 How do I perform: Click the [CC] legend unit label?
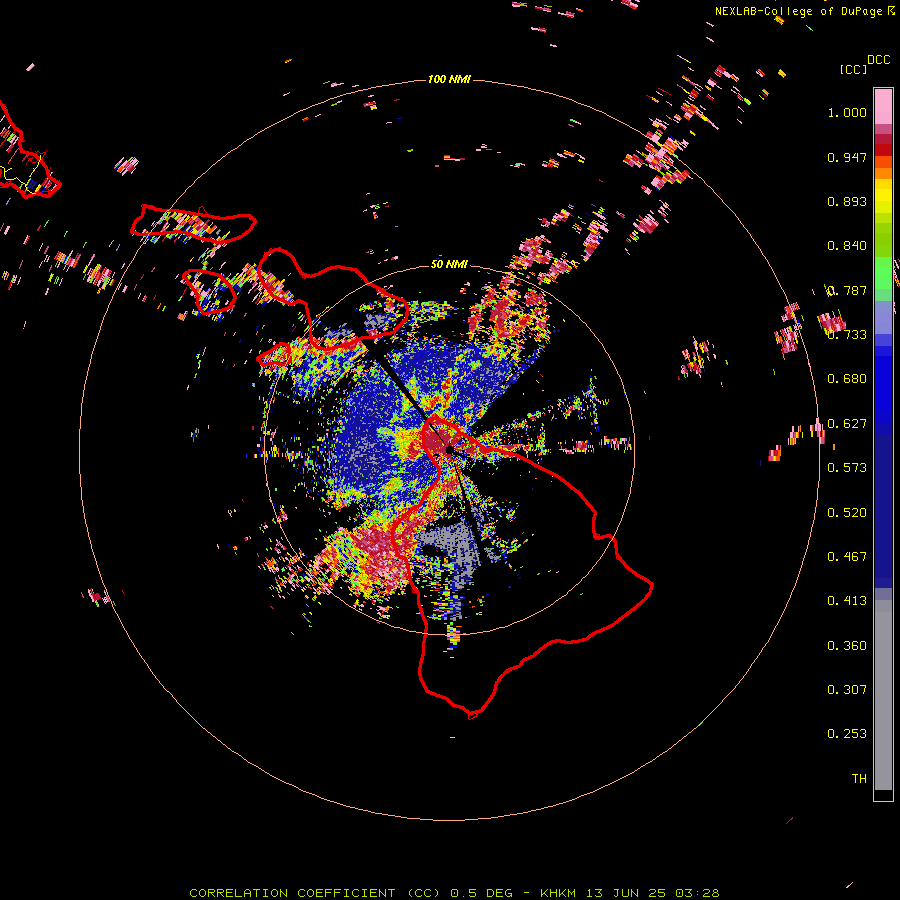(x=854, y=69)
